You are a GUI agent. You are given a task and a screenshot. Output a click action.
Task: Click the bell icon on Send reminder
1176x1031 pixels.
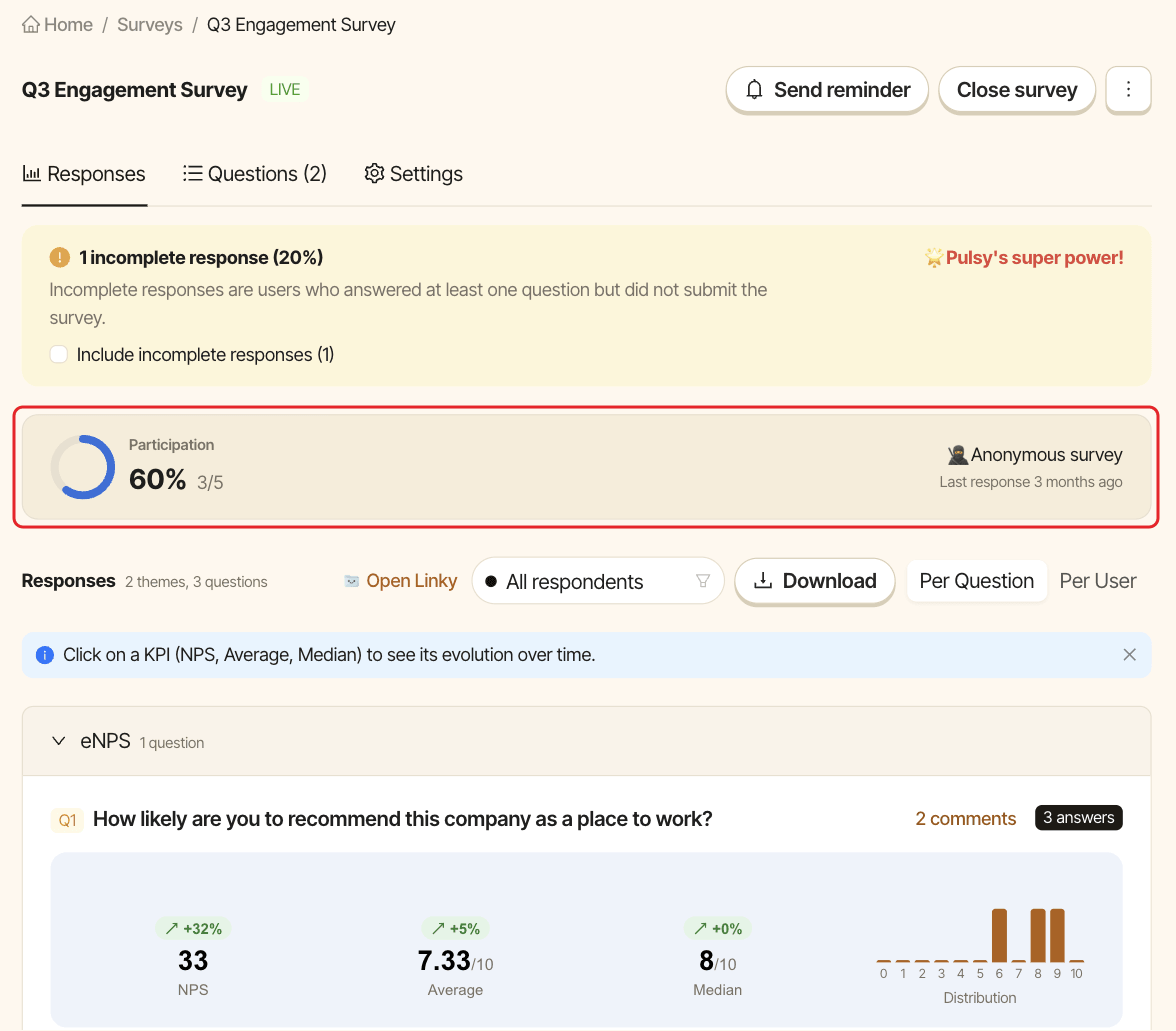tap(754, 90)
